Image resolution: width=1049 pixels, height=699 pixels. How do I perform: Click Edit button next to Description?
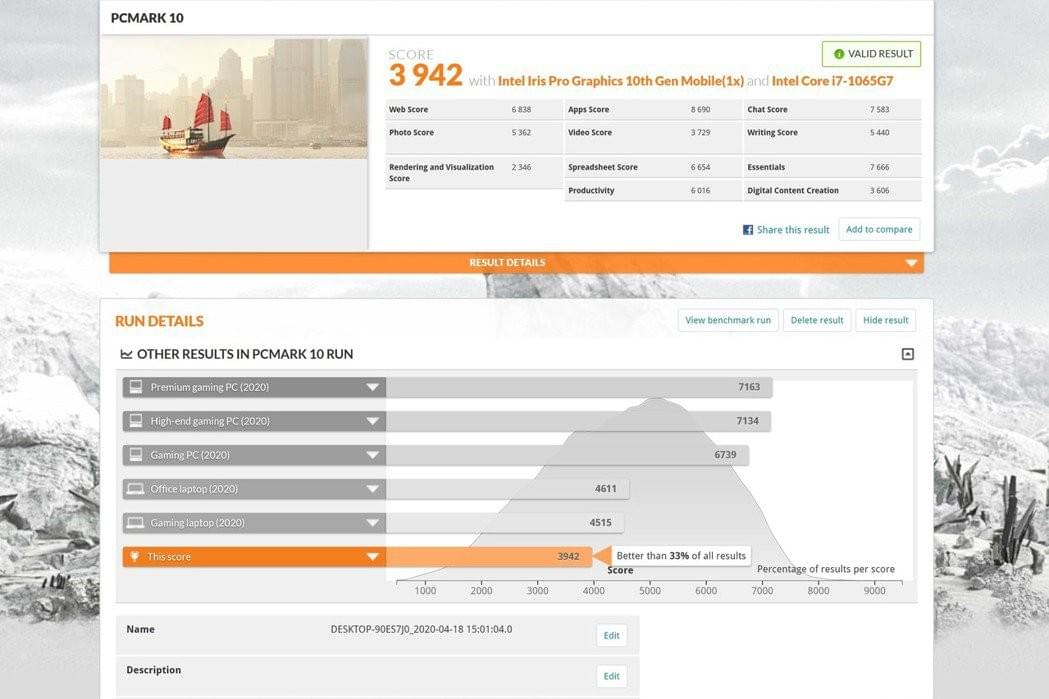point(611,676)
